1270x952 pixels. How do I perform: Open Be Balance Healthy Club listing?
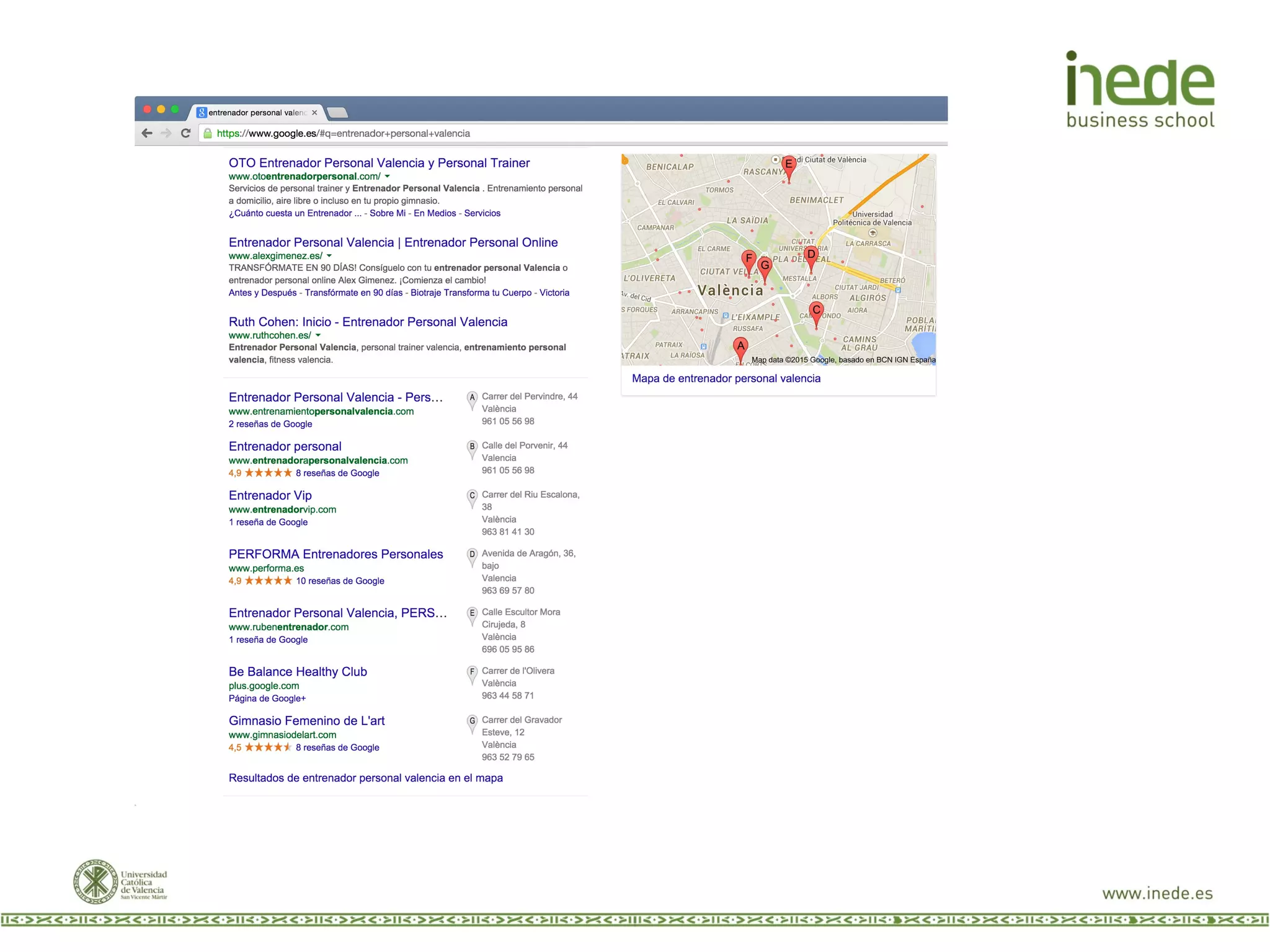(298, 672)
